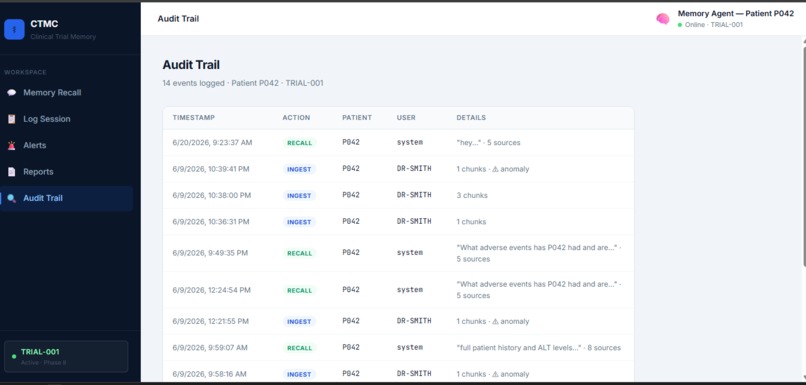Screen dimensions: 806x385
Task: Select Audit Trail in the sidebar
Action: coord(66,198)
